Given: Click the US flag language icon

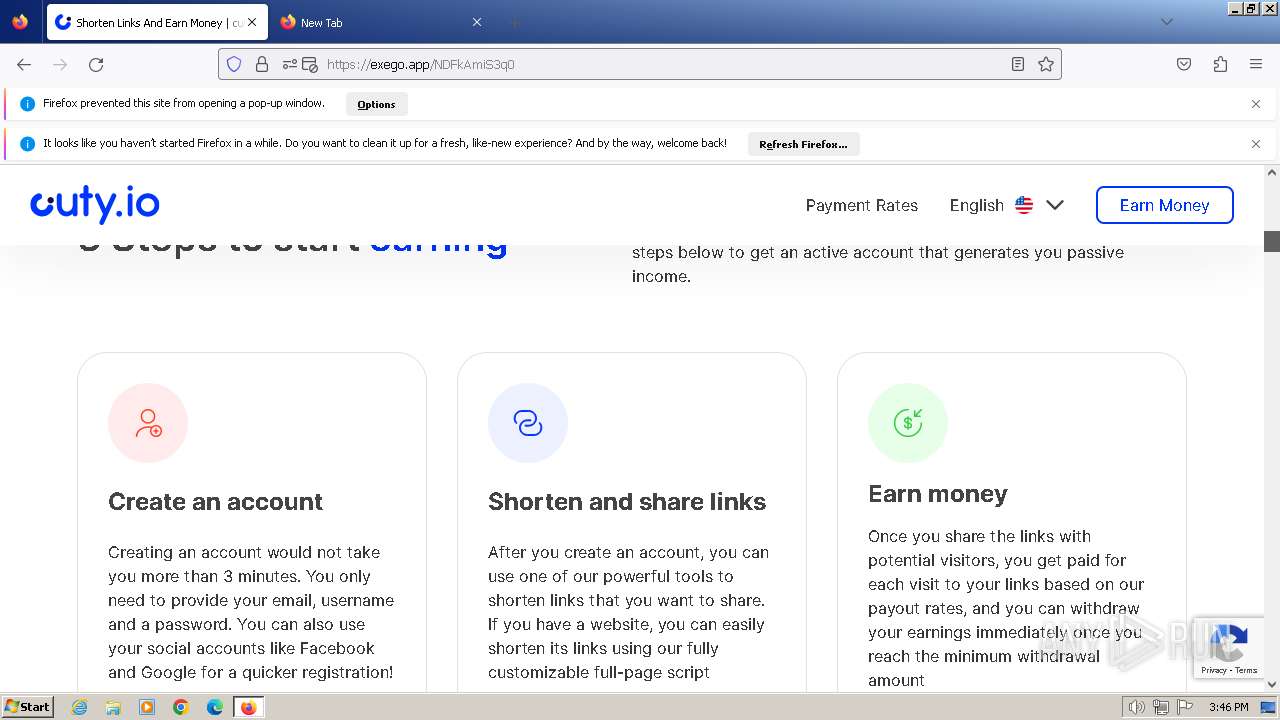Looking at the screenshot, I should [1024, 205].
